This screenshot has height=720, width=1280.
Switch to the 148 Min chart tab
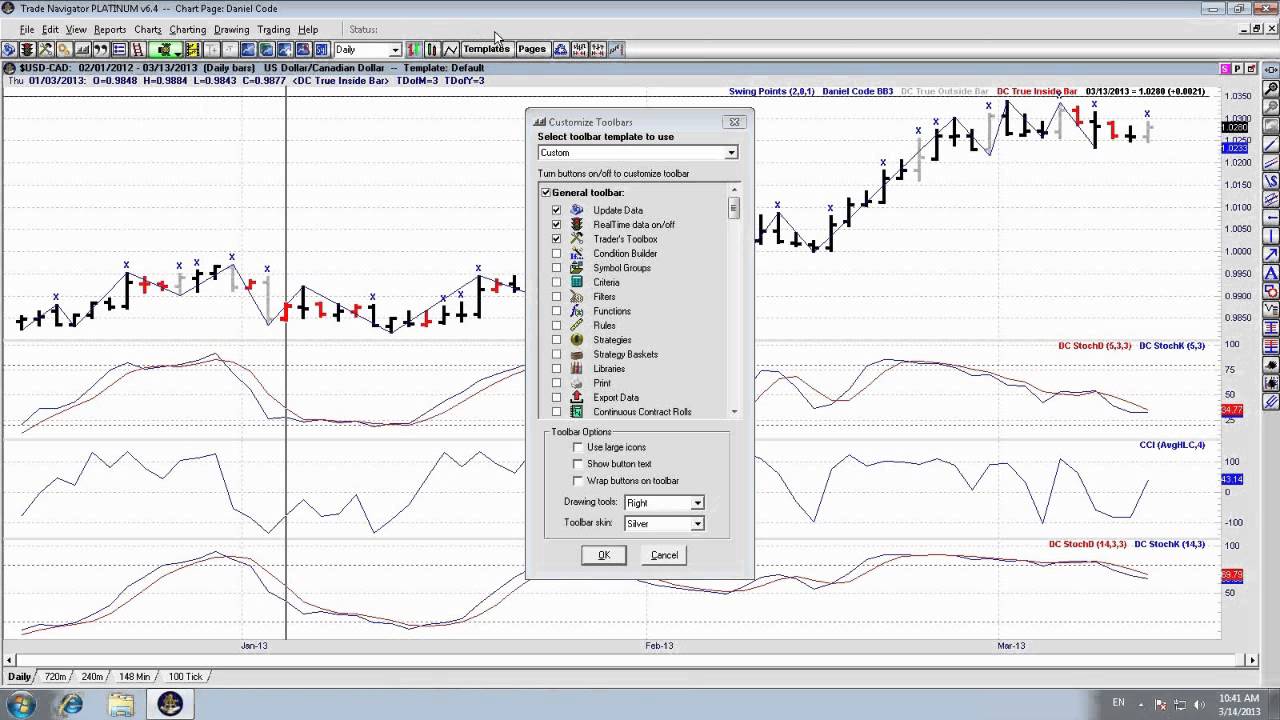click(134, 677)
